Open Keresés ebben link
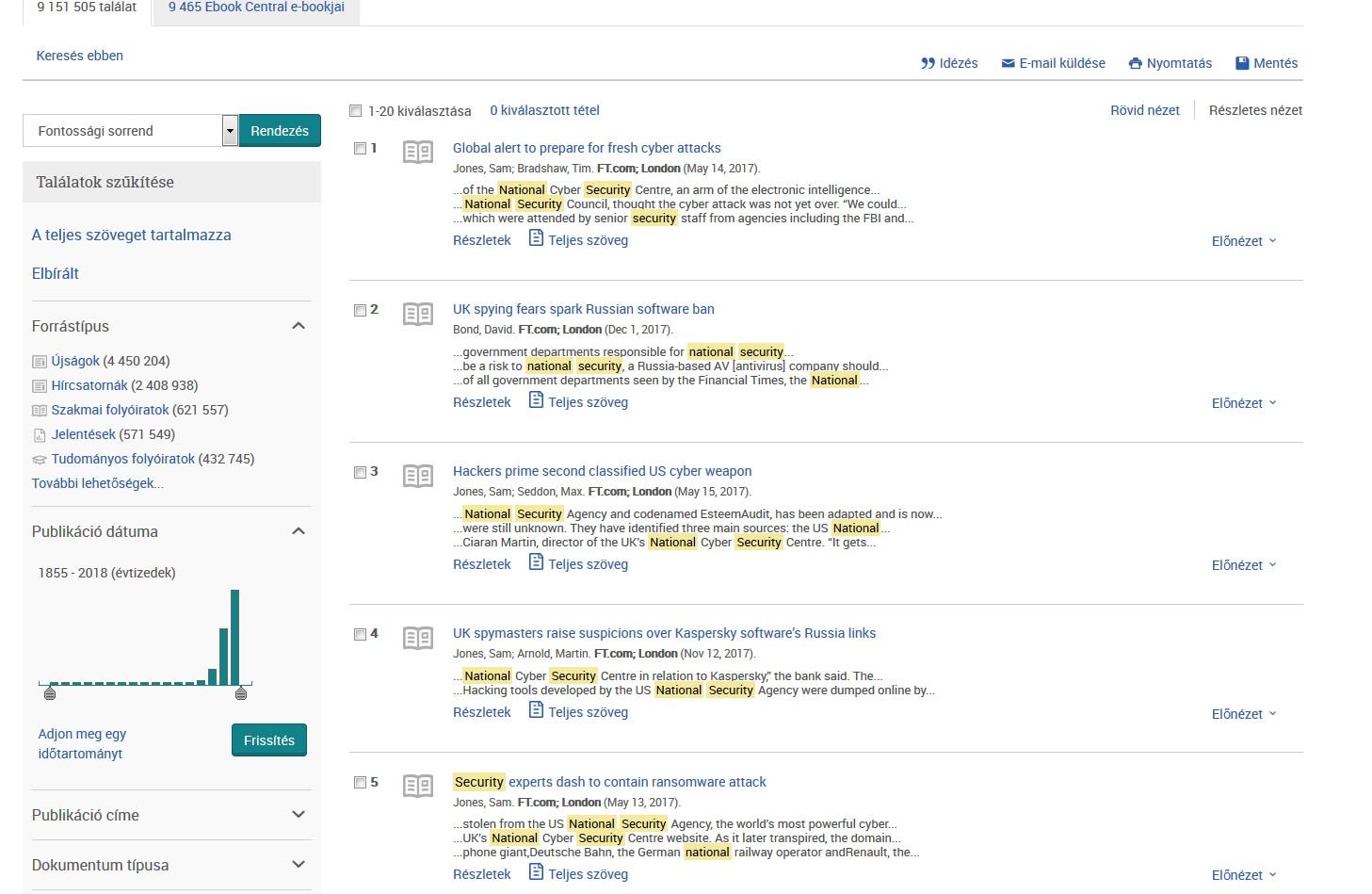This screenshot has width=1372, height=894. 79,56
